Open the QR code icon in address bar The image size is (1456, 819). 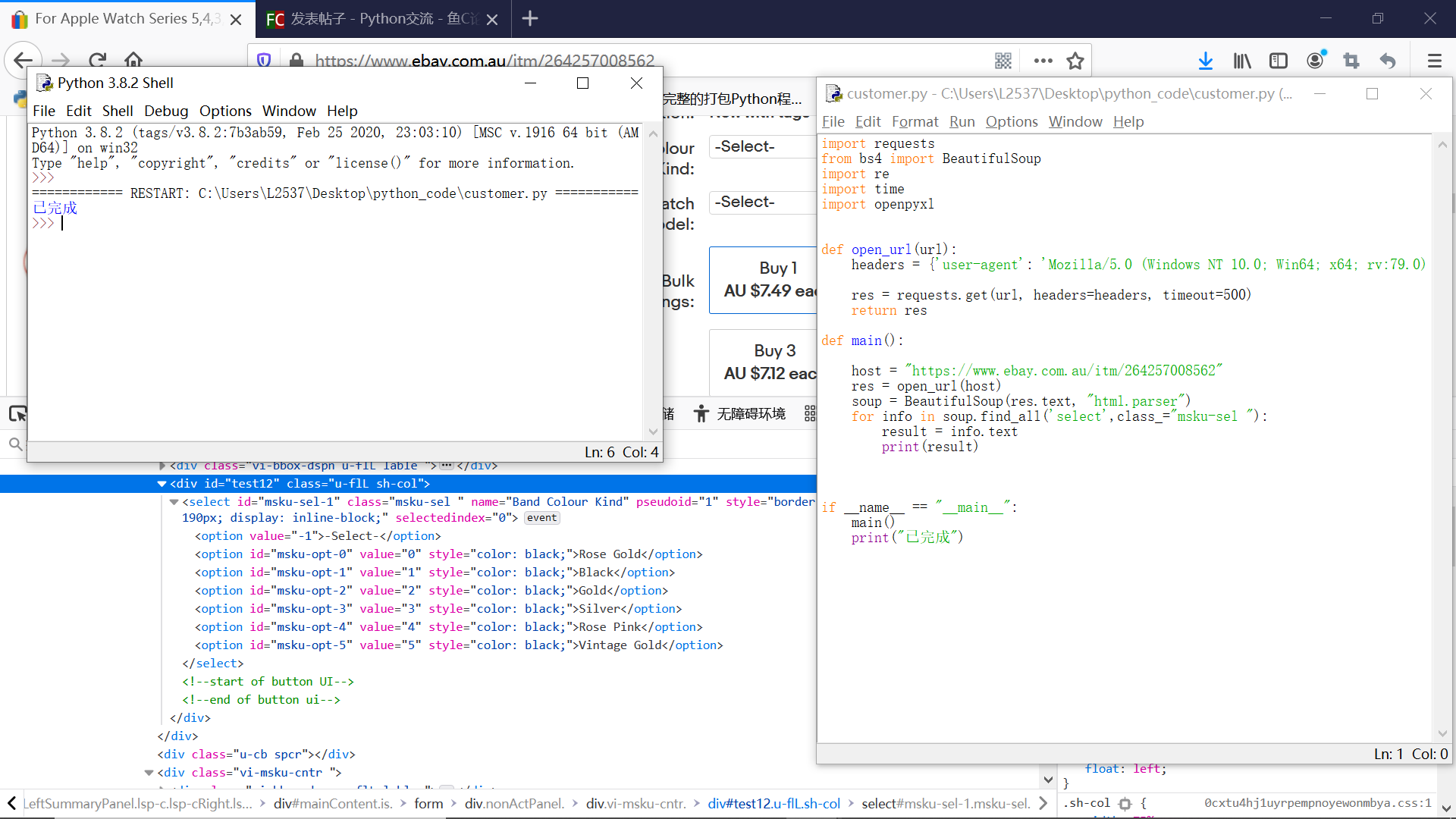[x=1003, y=61]
